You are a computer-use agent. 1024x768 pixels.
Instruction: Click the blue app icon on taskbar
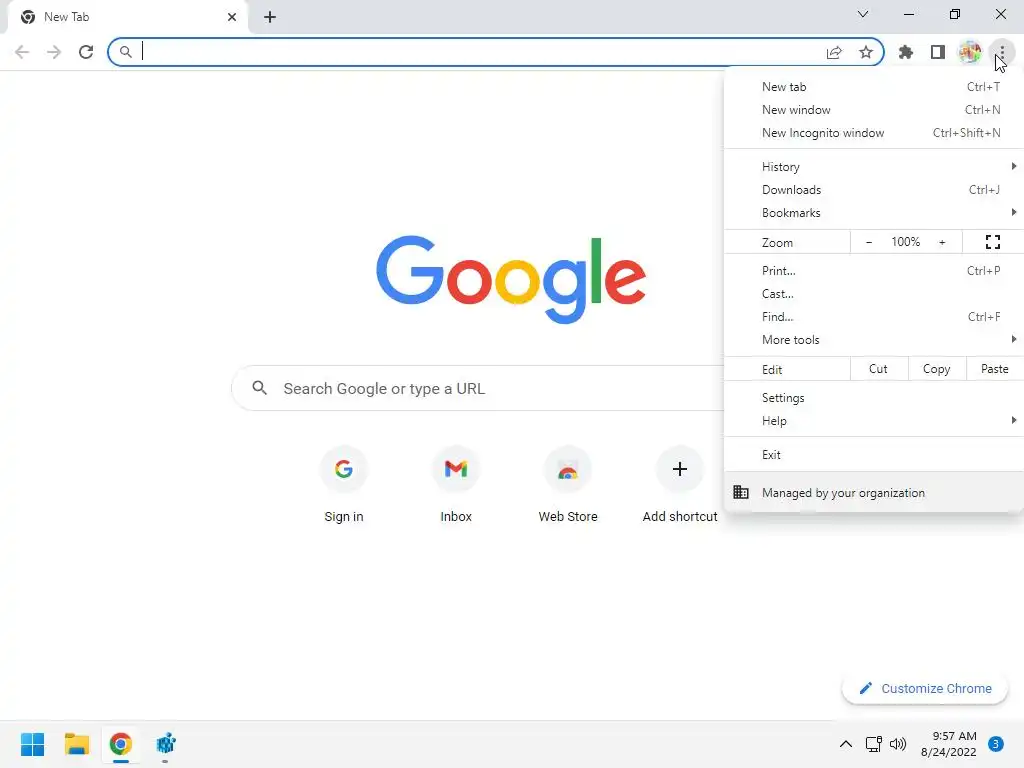click(x=165, y=744)
